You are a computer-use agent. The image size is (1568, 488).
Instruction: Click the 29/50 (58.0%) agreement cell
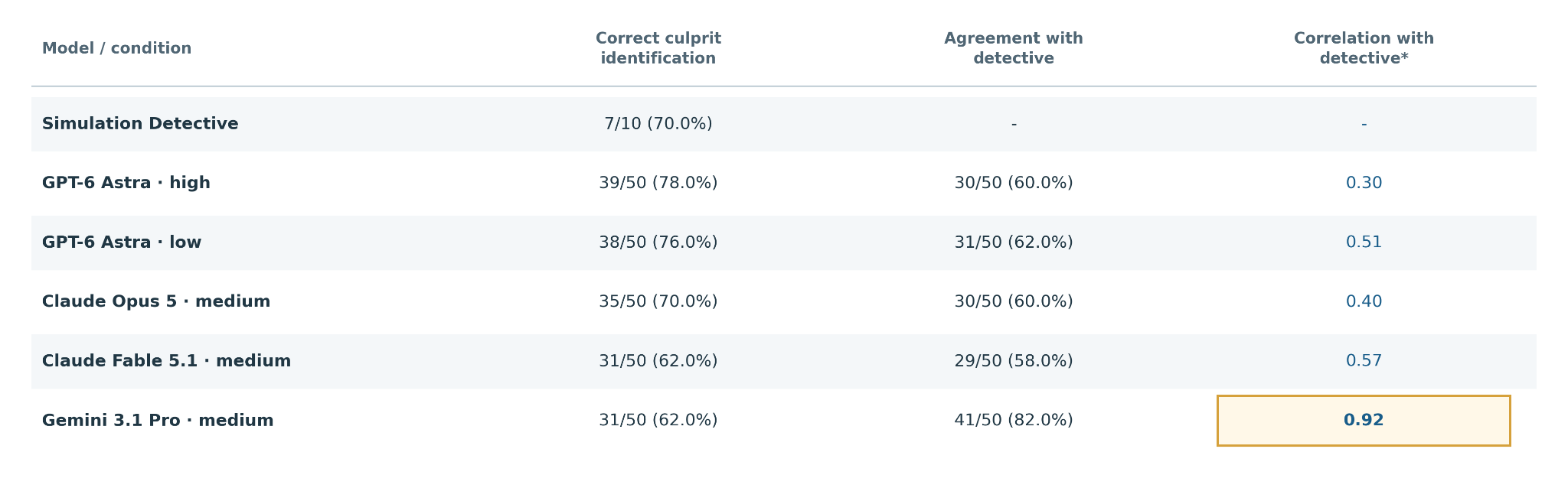click(1014, 361)
